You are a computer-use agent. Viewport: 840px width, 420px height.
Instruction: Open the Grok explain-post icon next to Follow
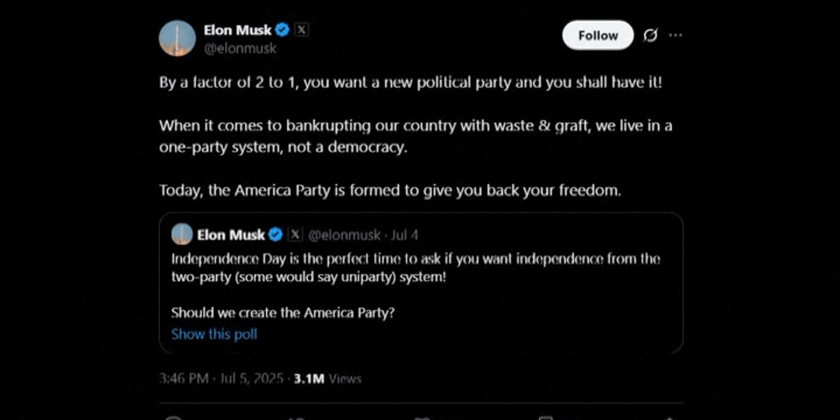click(x=650, y=35)
